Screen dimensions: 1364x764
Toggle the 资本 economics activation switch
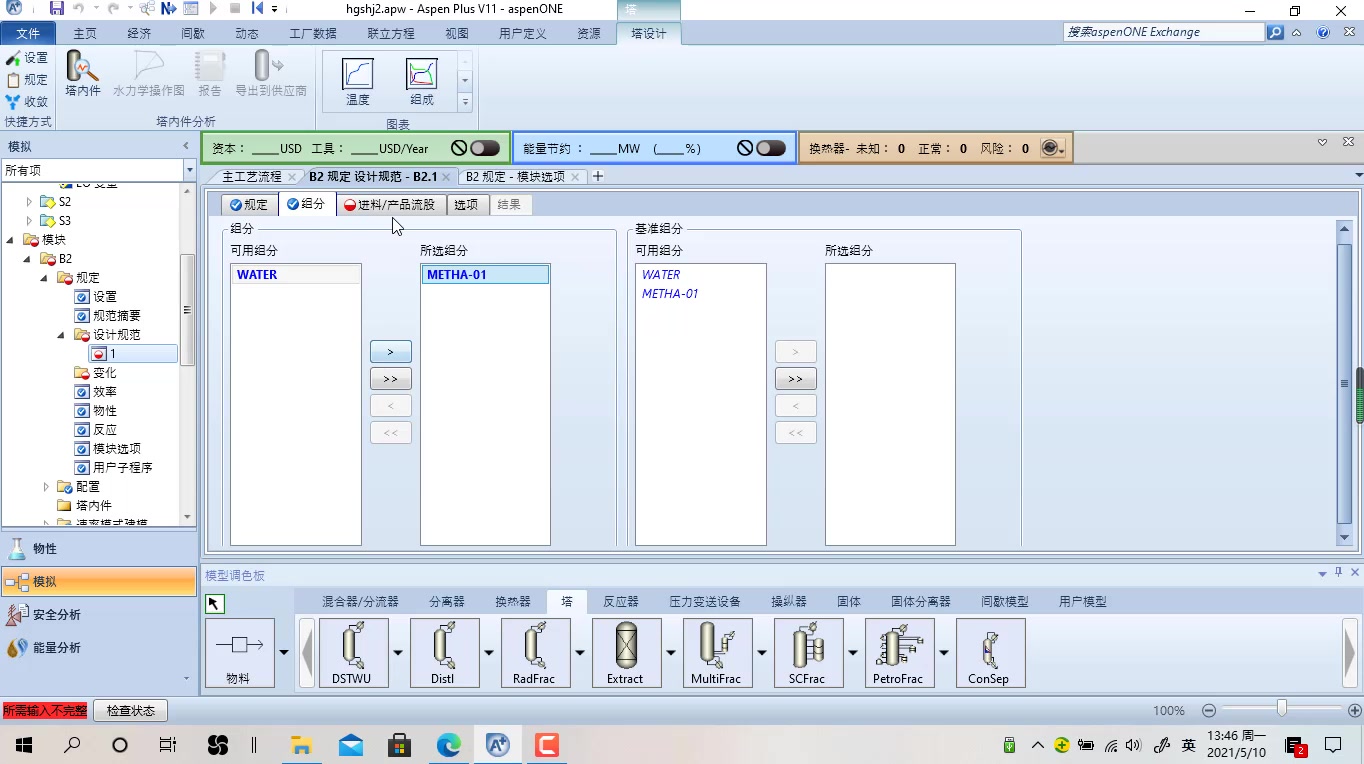click(x=484, y=148)
